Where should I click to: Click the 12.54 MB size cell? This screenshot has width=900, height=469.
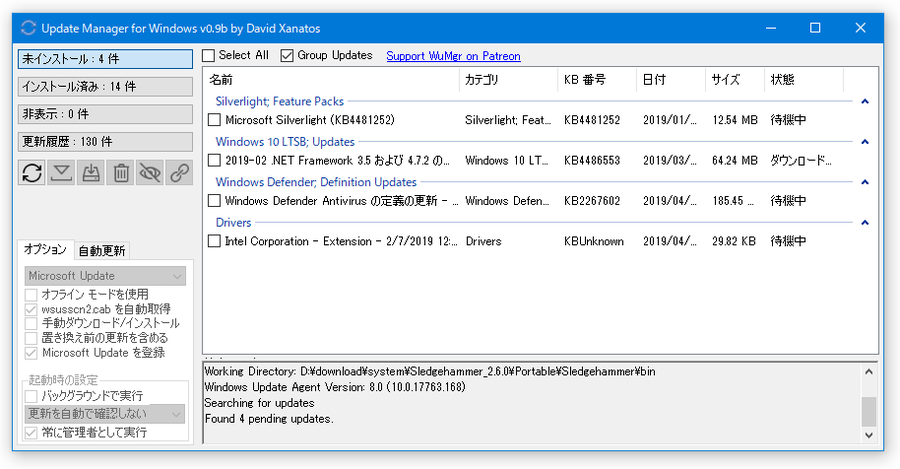pyautogui.click(x=735, y=120)
